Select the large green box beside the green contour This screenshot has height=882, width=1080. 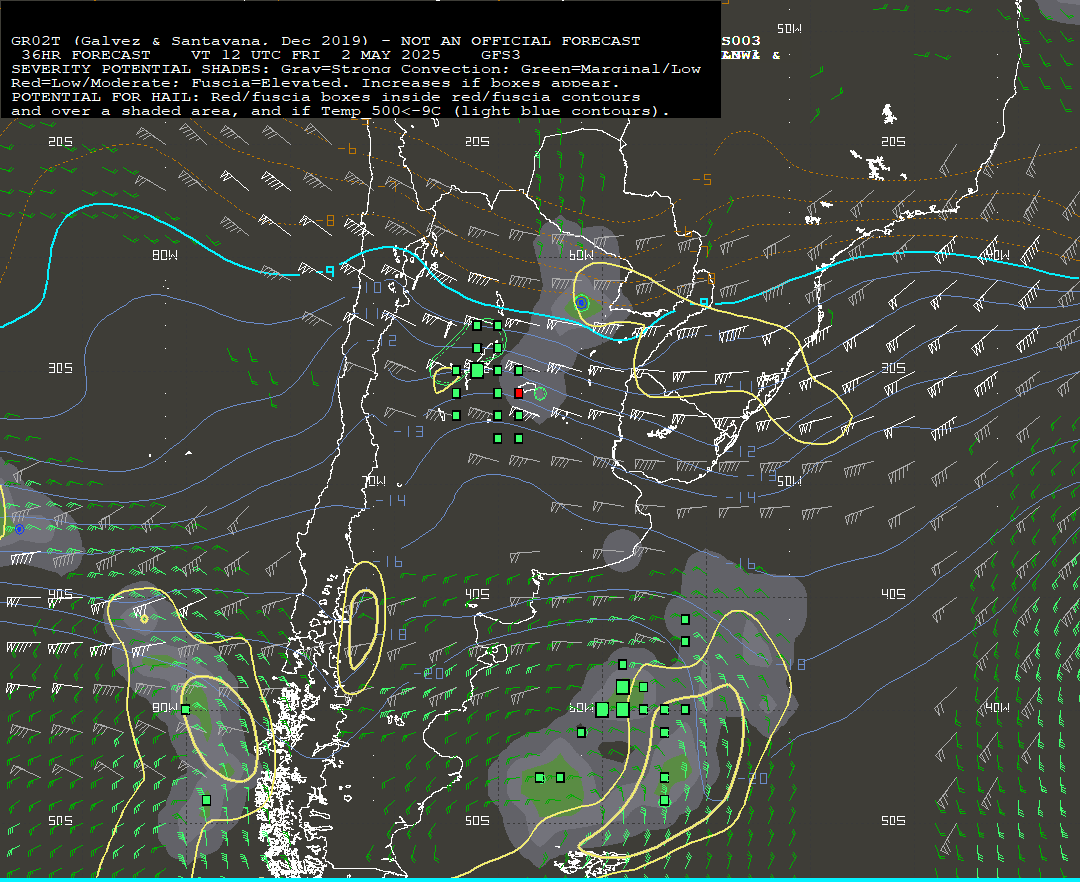tap(477, 370)
